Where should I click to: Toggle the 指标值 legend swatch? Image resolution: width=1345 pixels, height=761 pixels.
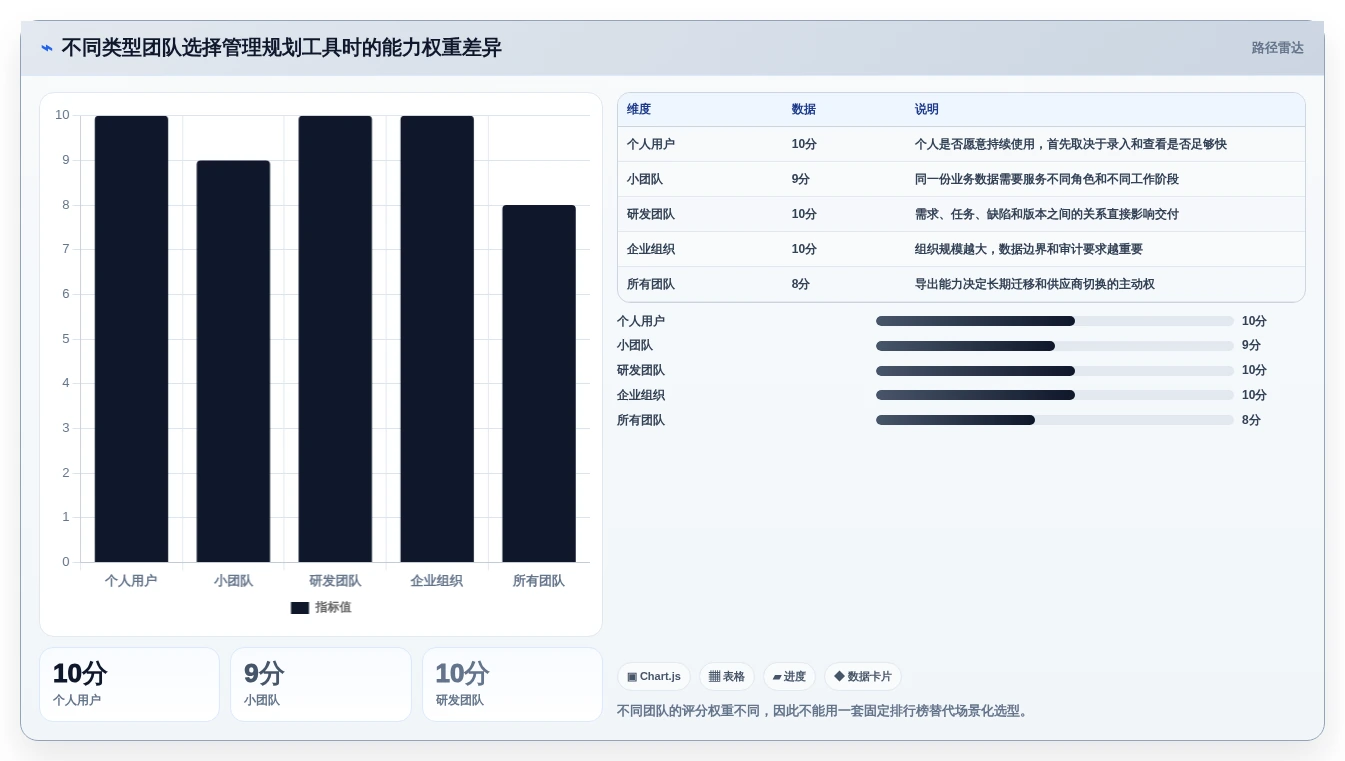pyautogui.click(x=300, y=608)
